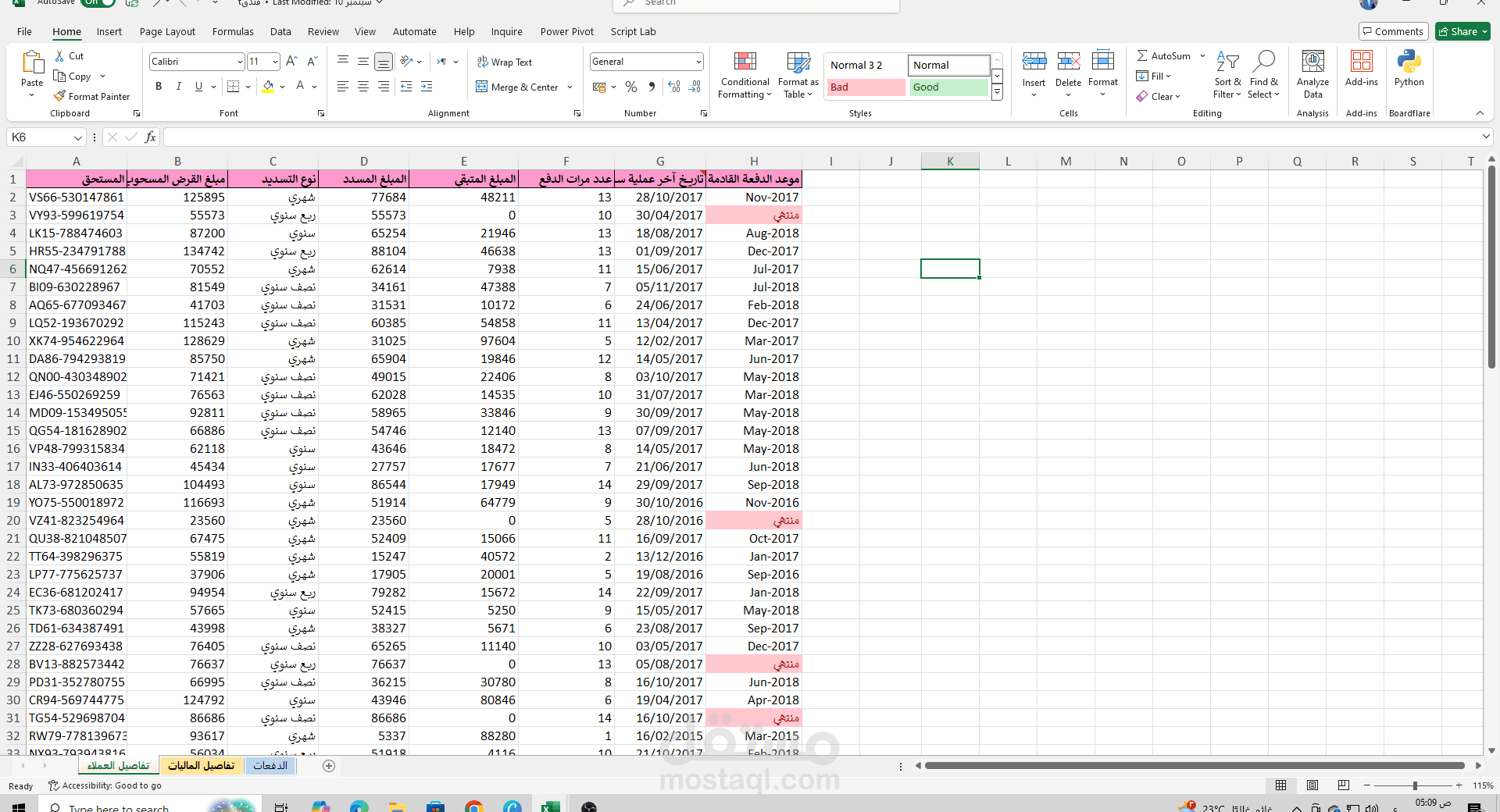
Task: Toggle bold formatting
Action: click(x=159, y=87)
